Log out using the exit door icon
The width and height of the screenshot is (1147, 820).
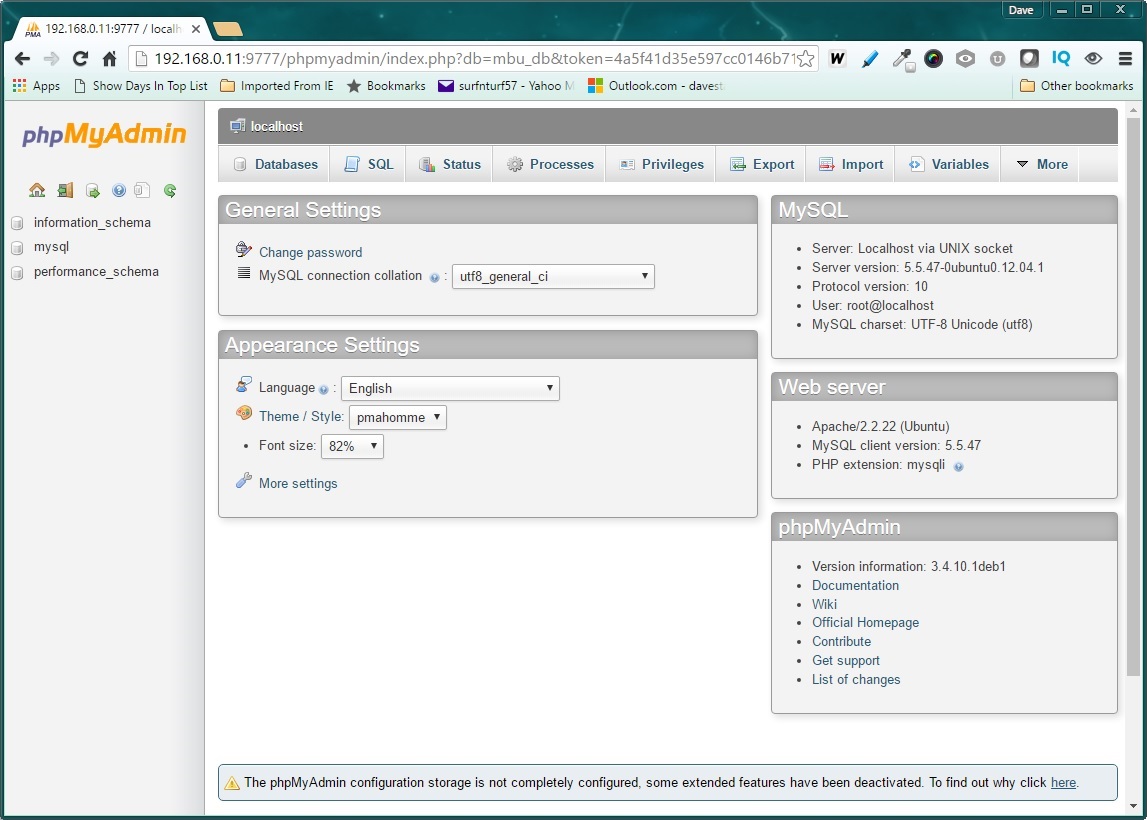click(x=65, y=191)
